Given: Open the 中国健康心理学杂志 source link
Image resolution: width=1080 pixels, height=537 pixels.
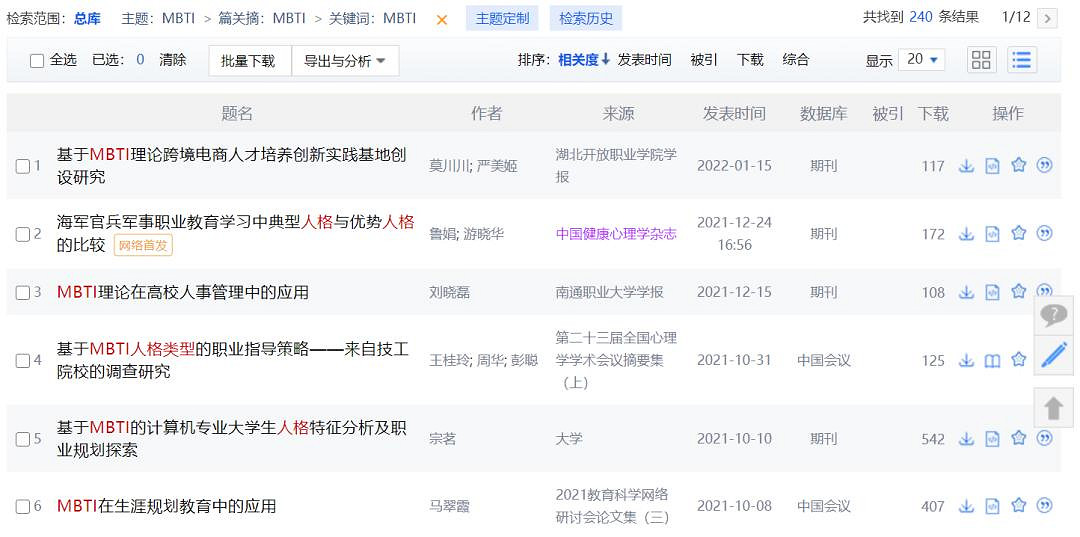Looking at the screenshot, I should click(616, 234).
